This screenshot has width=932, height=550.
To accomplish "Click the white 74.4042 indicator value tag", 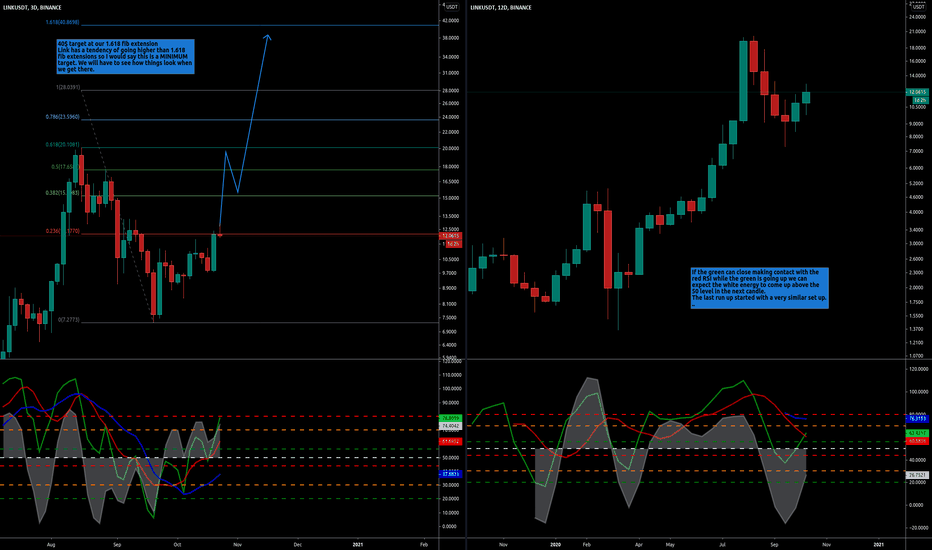I will [451, 426].
